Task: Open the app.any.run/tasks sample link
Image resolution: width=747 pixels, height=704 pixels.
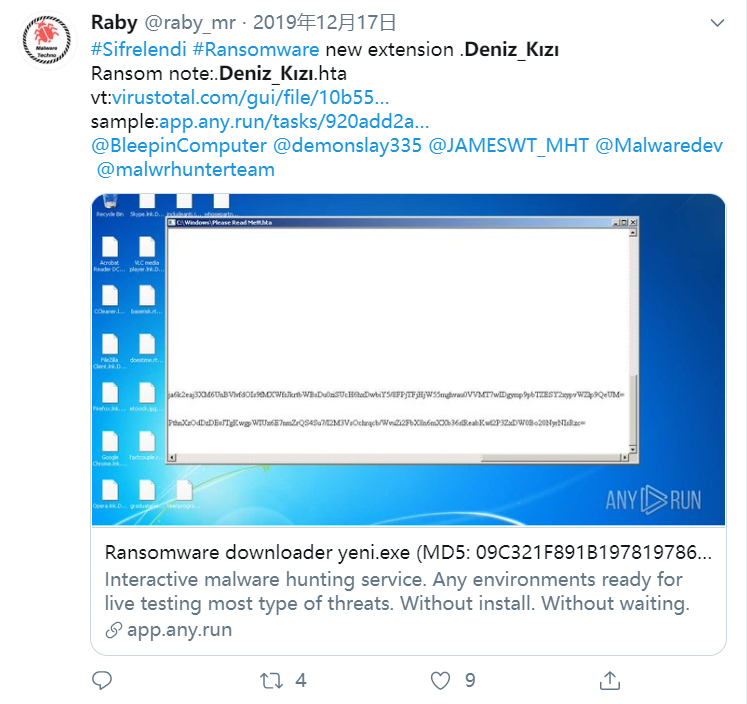Action: [294, 121]
